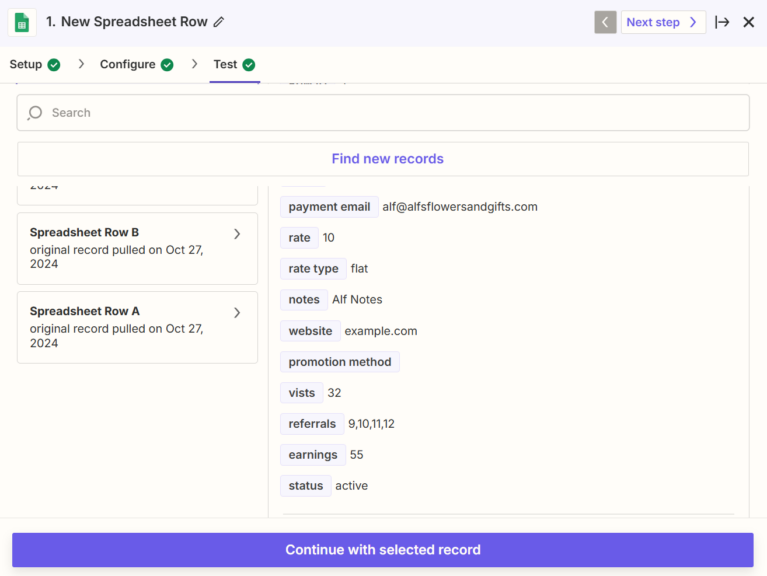This screenshot has height=576, width=767.
Task: Click the example.com value
Action: [x=381, y=331]
